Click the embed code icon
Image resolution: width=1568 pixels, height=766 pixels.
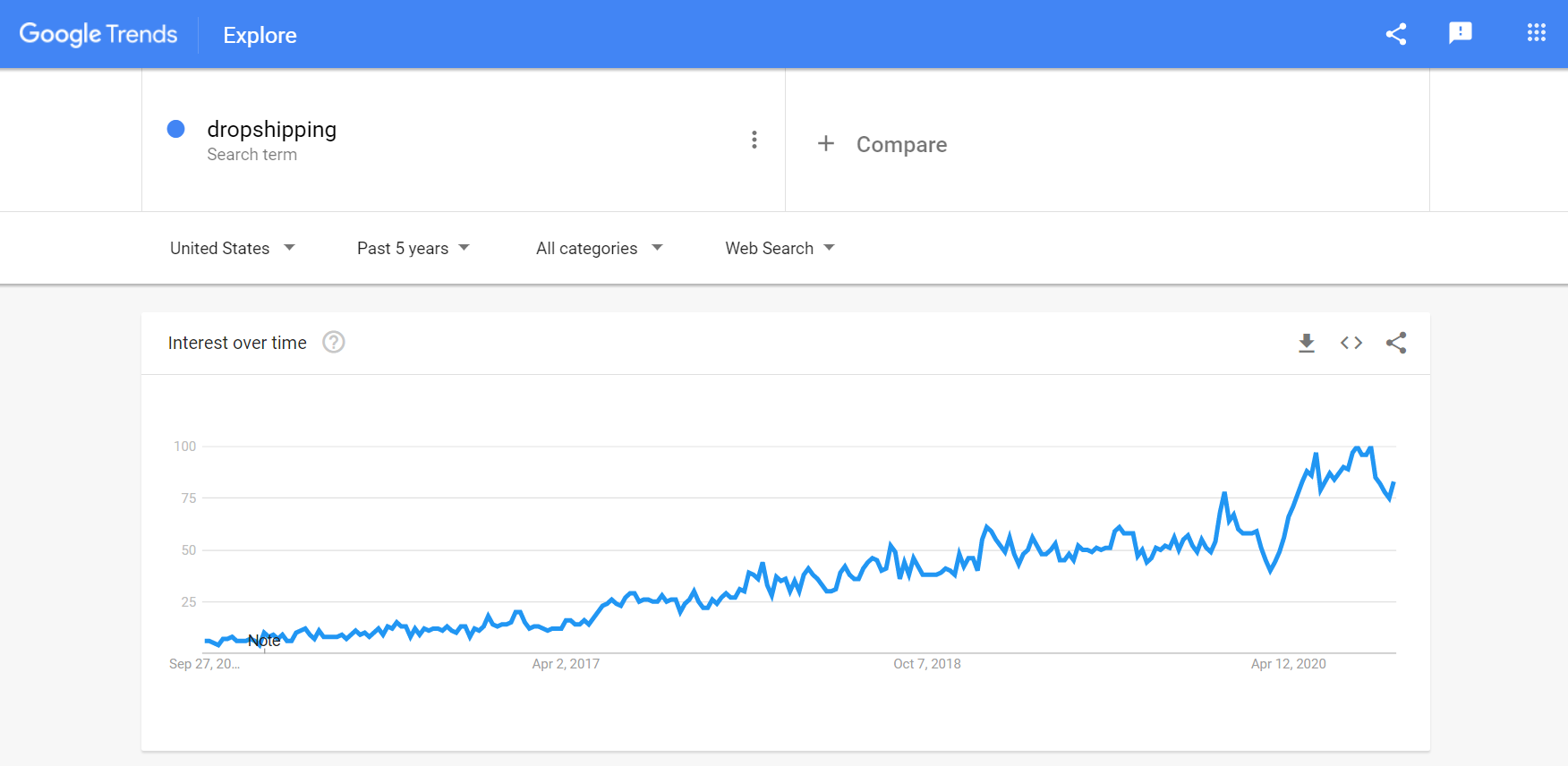coord(1351,343)
